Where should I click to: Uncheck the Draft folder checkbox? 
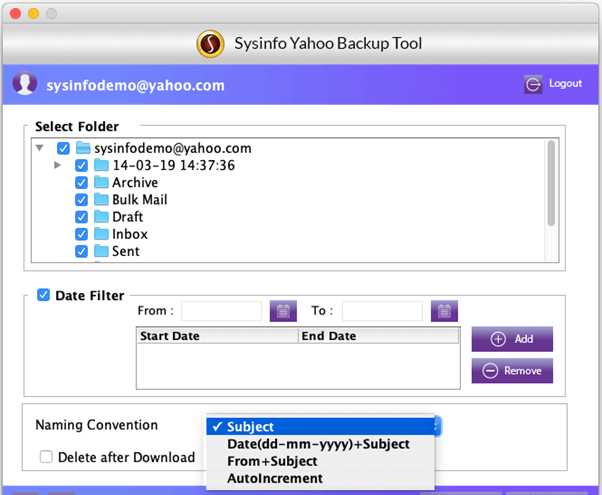(81, 217)
